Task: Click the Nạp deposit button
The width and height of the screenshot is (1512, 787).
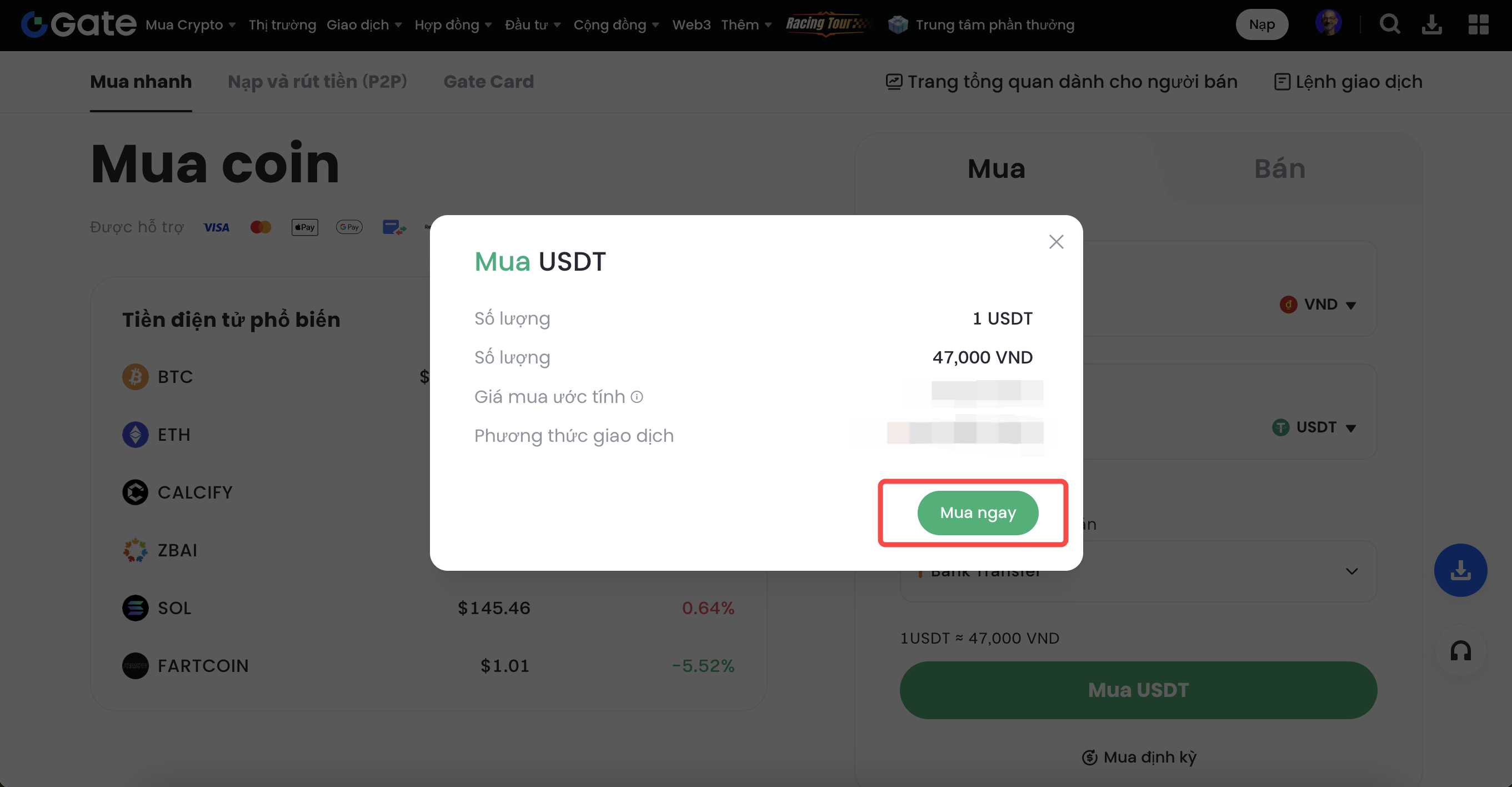Action: pyautogui.click(x=1261, y=24)
